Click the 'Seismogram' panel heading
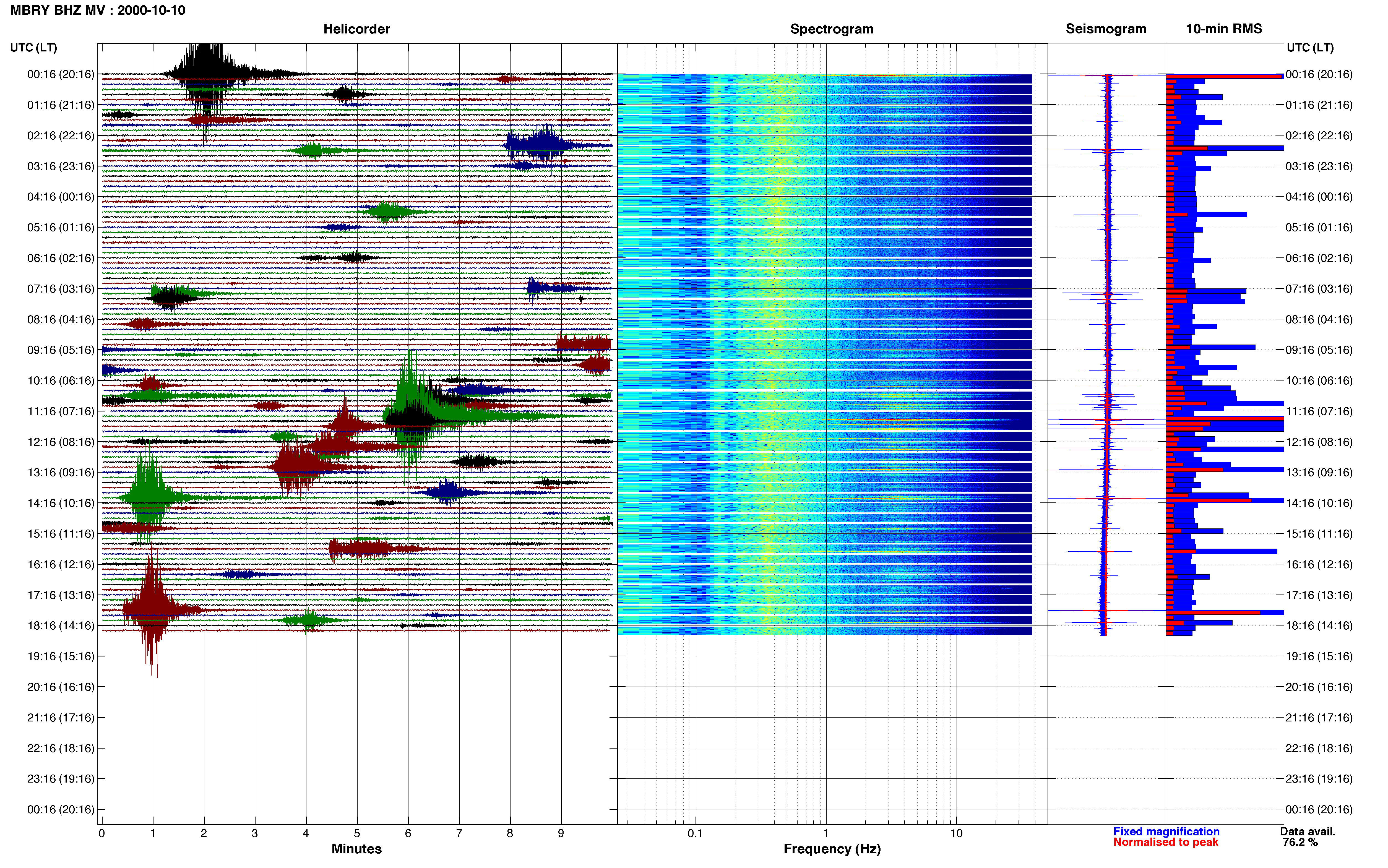The width and height of the screenshot is (1388, 868). 1106,29
